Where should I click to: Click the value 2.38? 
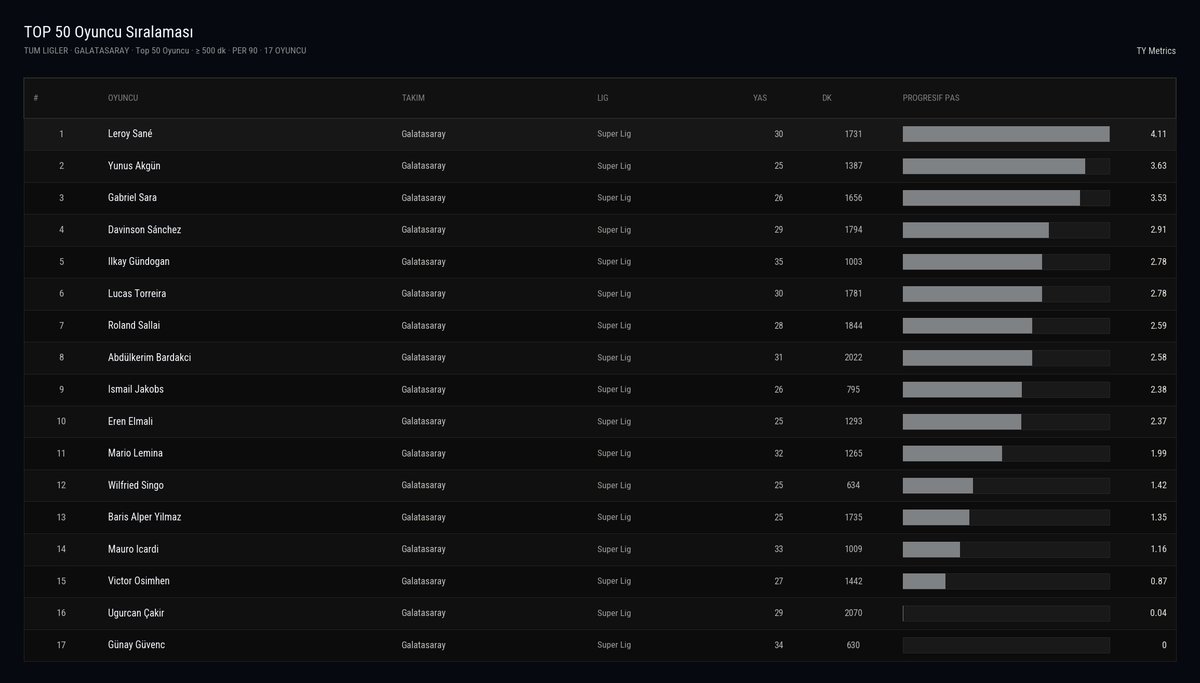click(x=1158, y=390)
